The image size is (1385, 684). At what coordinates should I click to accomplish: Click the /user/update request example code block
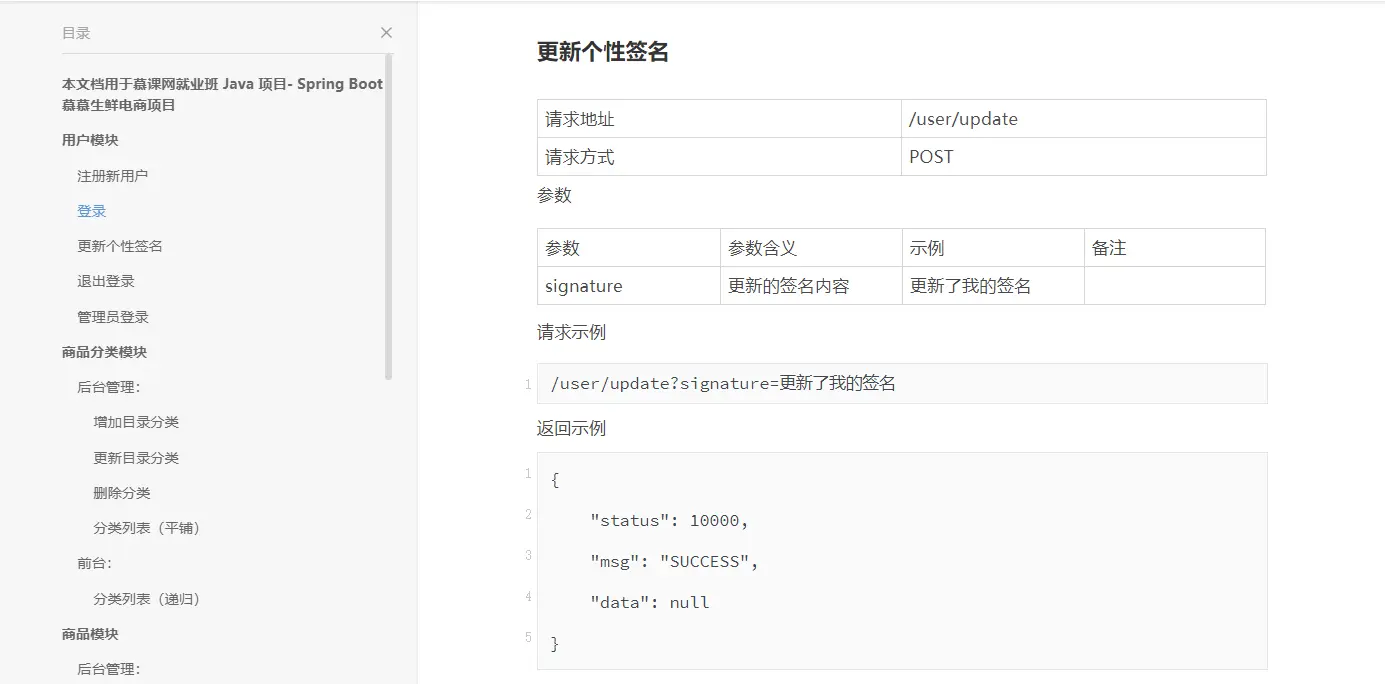(900, 383)
